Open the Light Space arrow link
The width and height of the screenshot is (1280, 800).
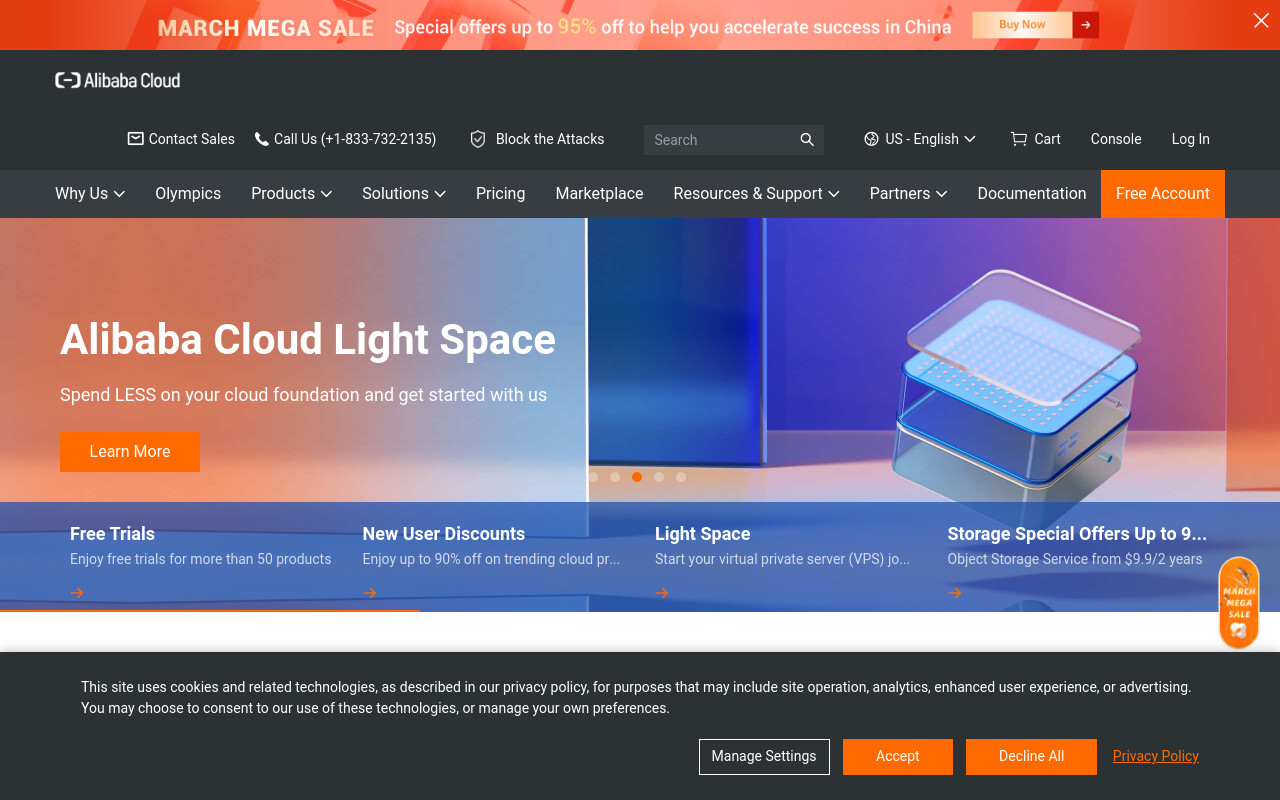click(x=662, y=593)
